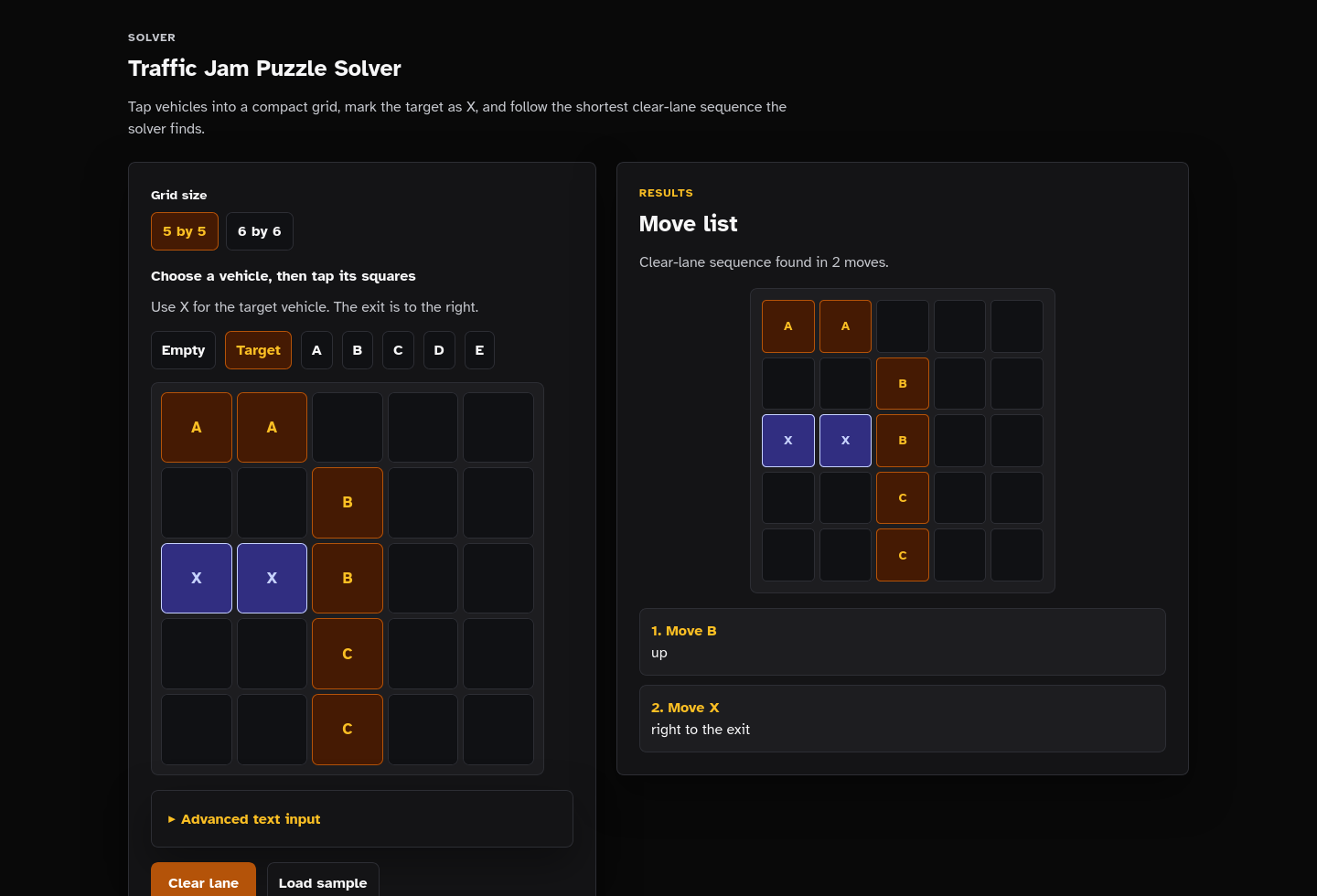Viewport: 1317px width, 896px height.
Task: Click 'right to the exit' text in step 2
Action: click(701, 730)
